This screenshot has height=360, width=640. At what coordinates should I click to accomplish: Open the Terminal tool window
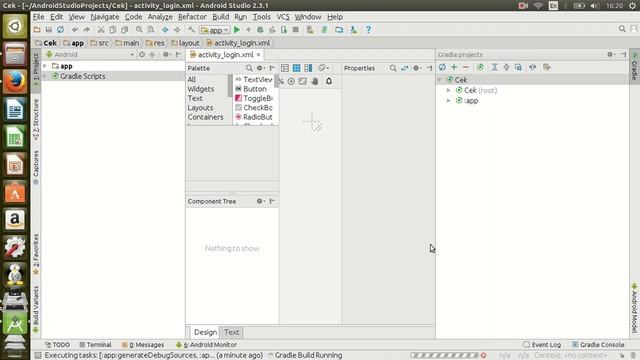click(95, 344)
